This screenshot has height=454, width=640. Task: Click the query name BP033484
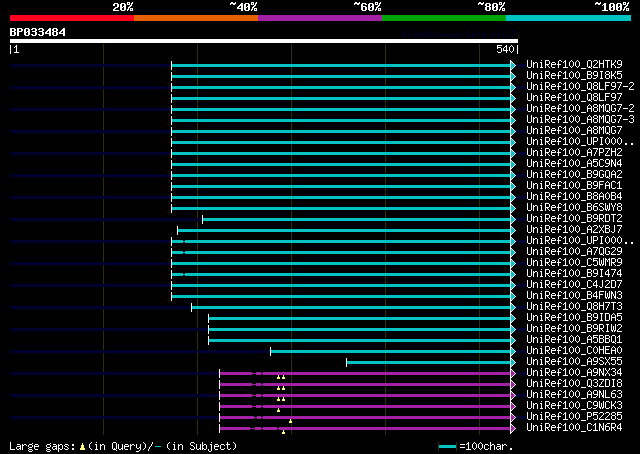click(38, 32)
